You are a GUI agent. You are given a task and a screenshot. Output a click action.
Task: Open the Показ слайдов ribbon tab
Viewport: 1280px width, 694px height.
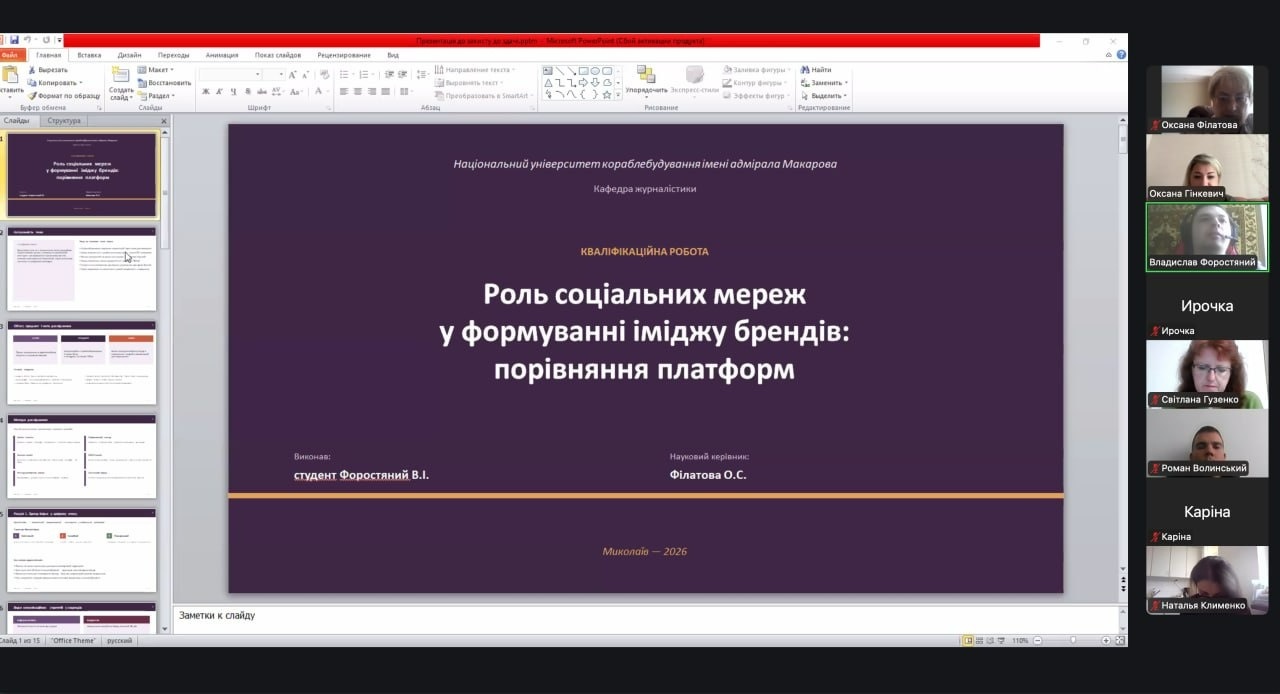tap(278, 55)
